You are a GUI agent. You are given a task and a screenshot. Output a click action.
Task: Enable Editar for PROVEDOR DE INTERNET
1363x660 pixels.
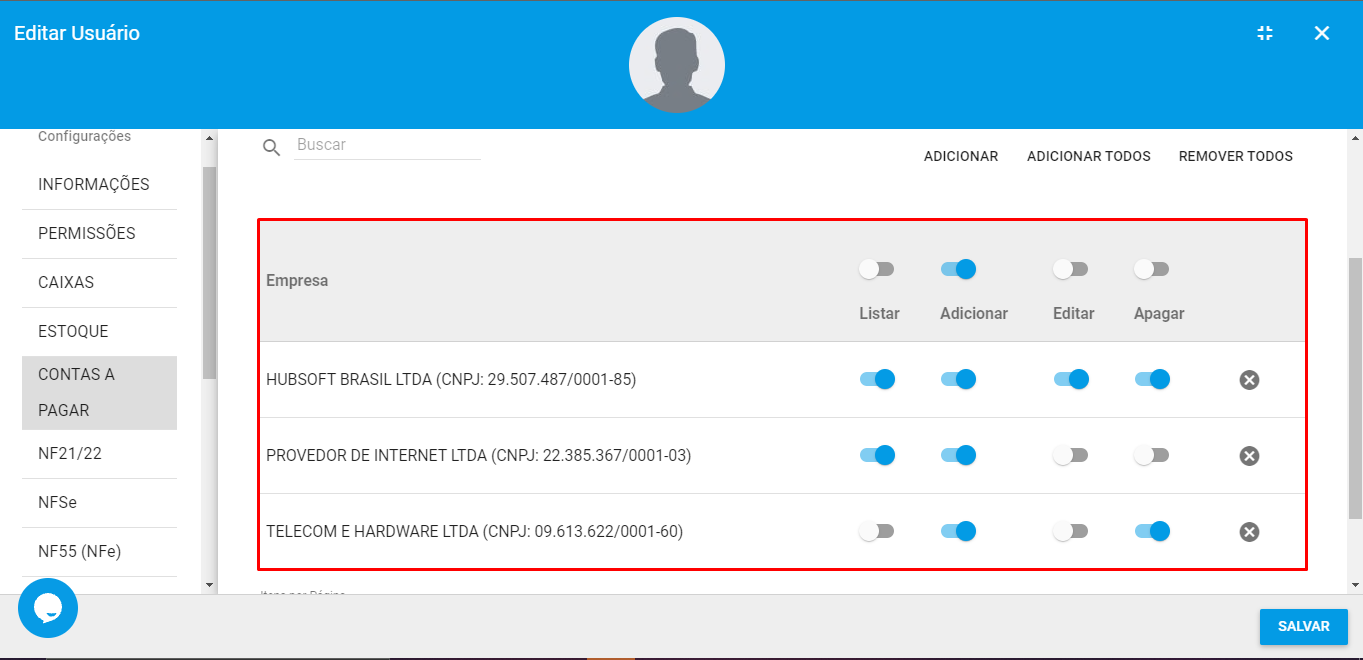pyautogui.click(x=1070, y=455)
